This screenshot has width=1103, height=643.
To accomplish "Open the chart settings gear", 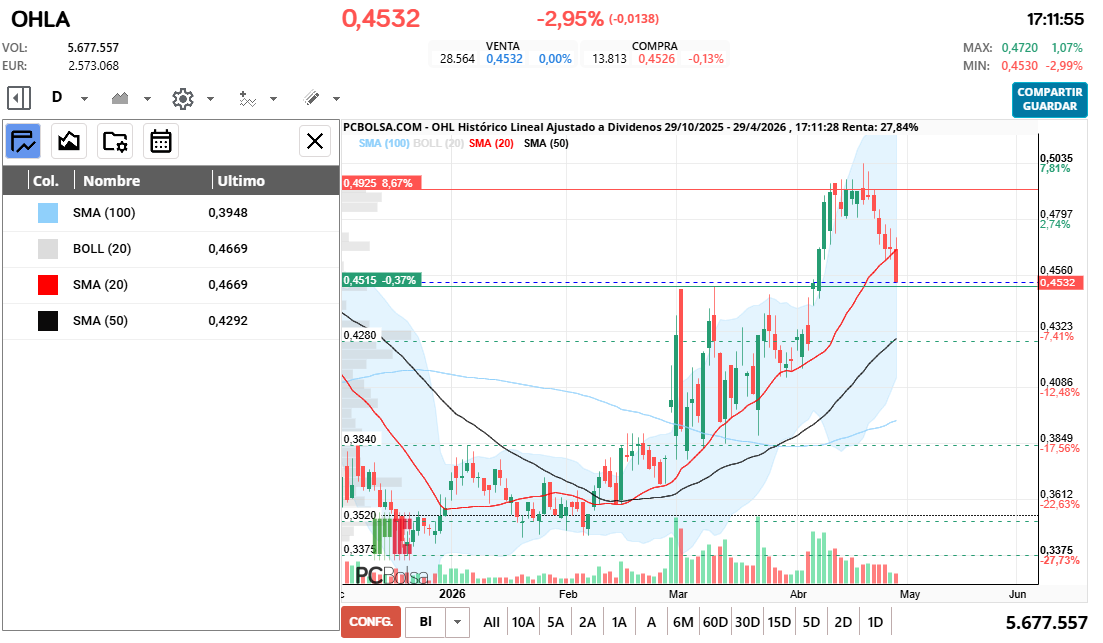I will pyautogui.click(x=182, y=98).
